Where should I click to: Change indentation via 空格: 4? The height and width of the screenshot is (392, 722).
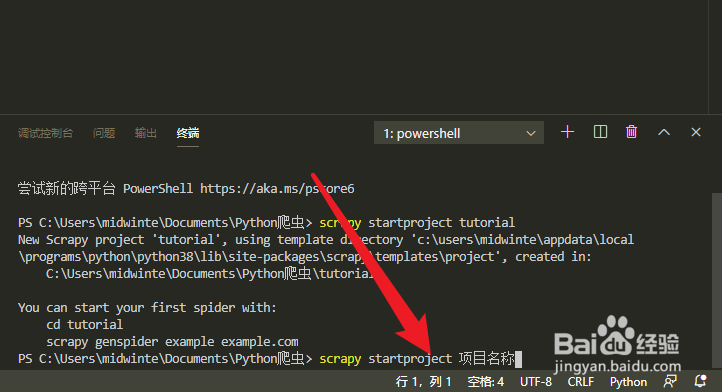485,382
